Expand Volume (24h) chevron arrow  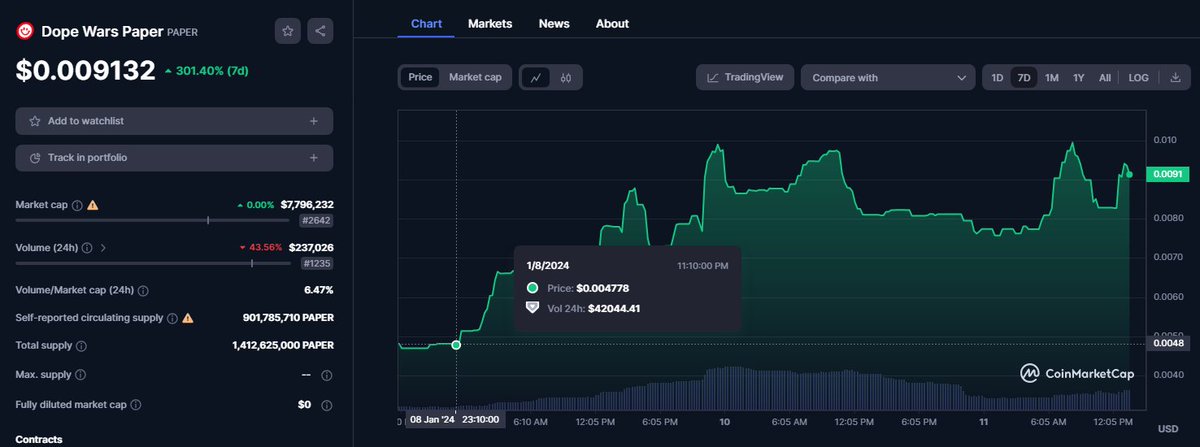103,248
